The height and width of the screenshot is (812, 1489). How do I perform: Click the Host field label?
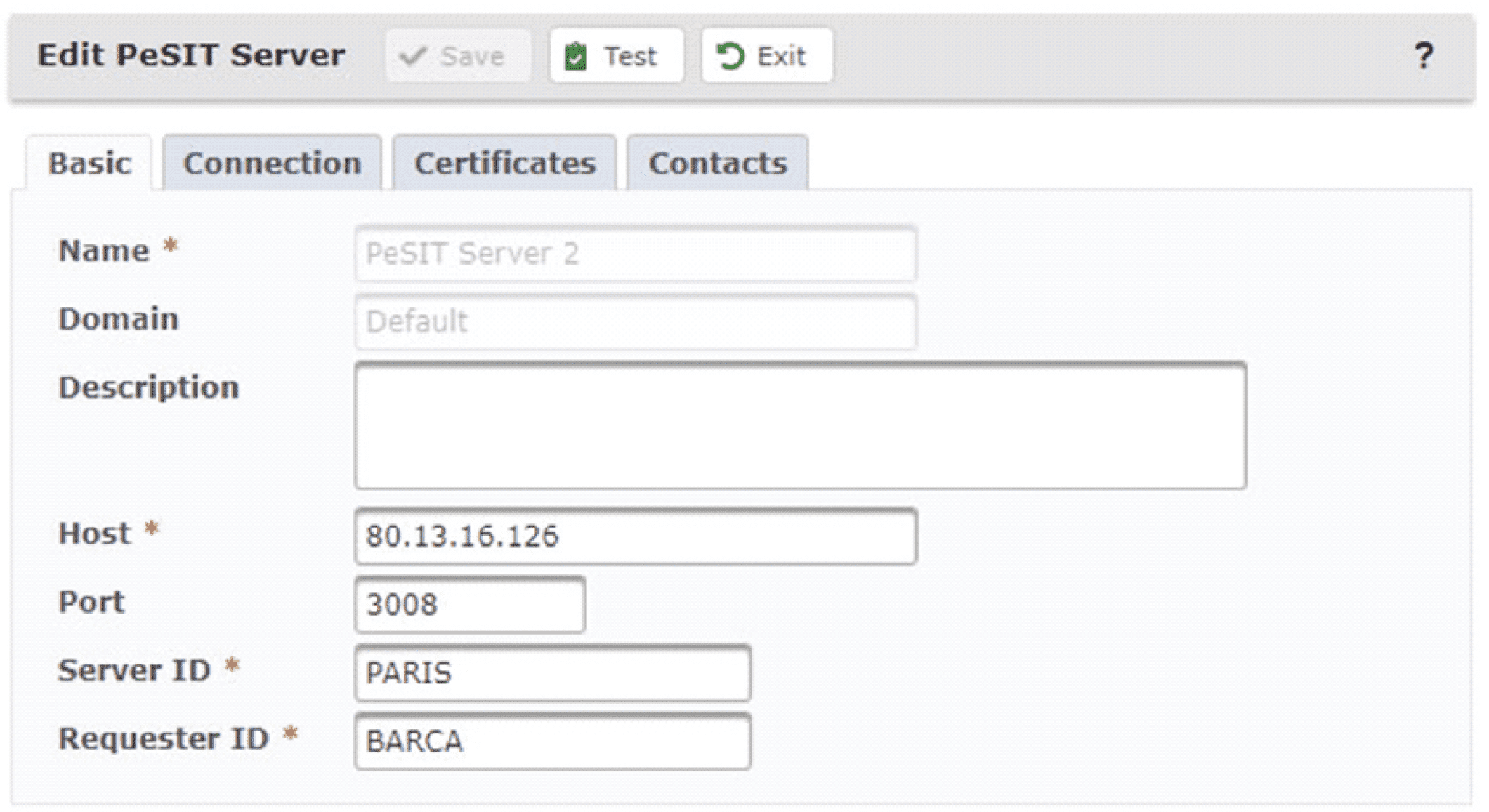coord(95,534)
